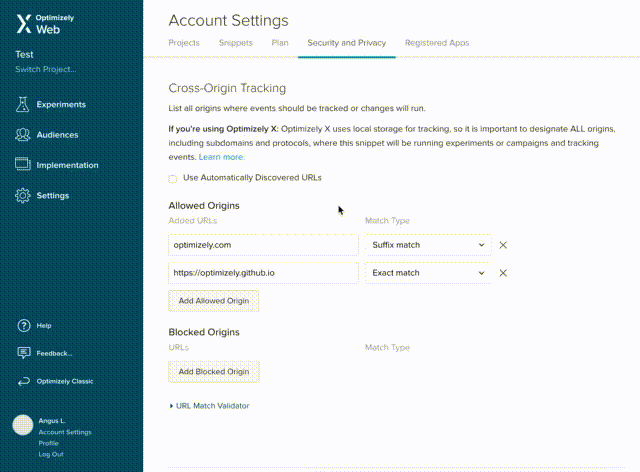Click the Cross-Origin Tracking heading
This screenshot has width=640, height=472.
pos(227,88)
